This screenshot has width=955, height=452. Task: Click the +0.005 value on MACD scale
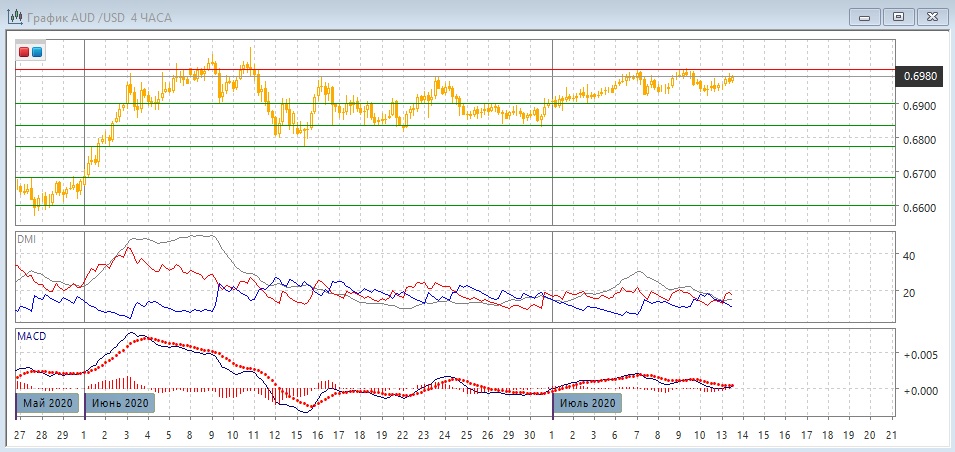[919, 355]
